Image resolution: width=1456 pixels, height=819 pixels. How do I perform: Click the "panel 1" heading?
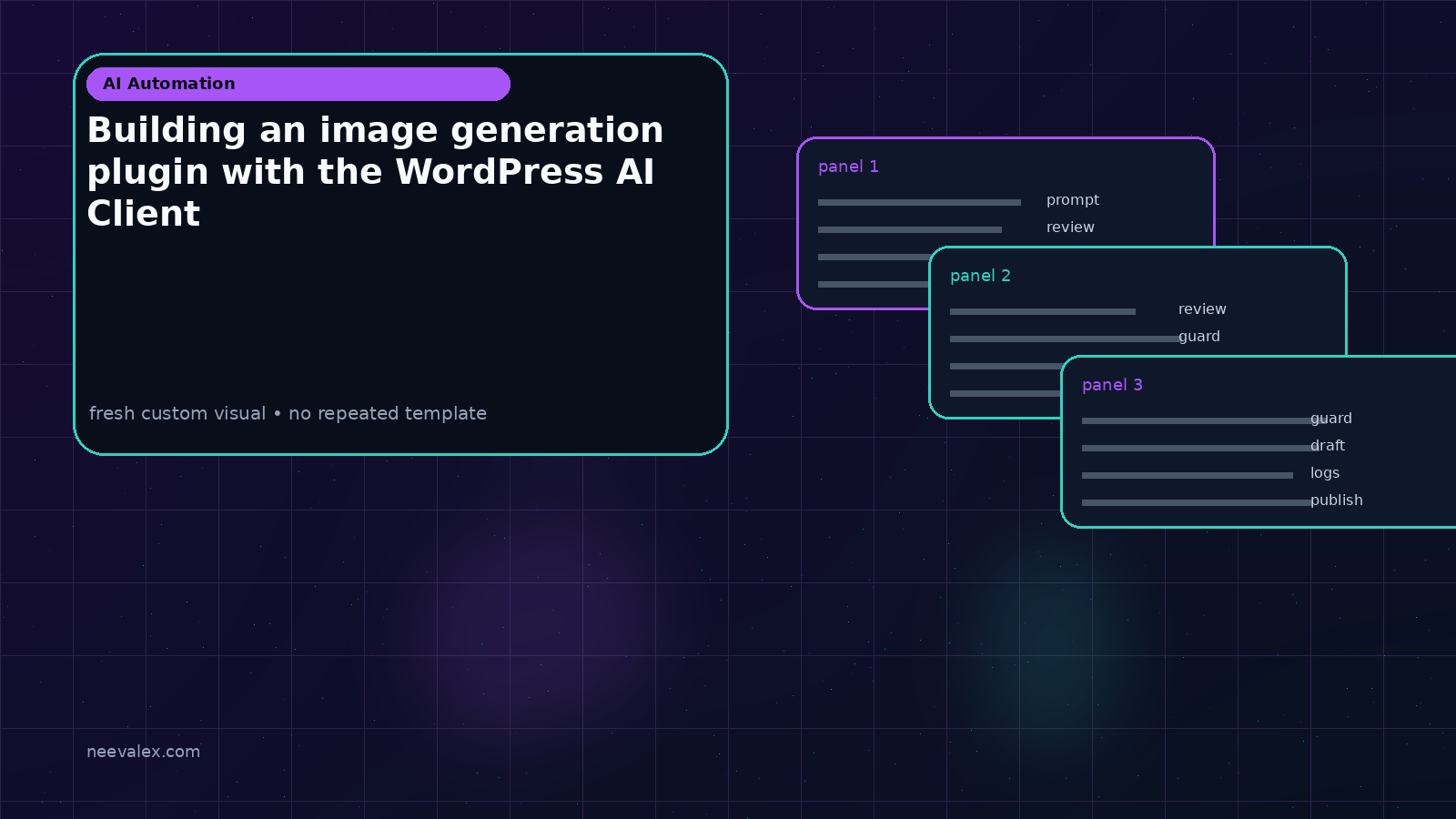point(848,167)
